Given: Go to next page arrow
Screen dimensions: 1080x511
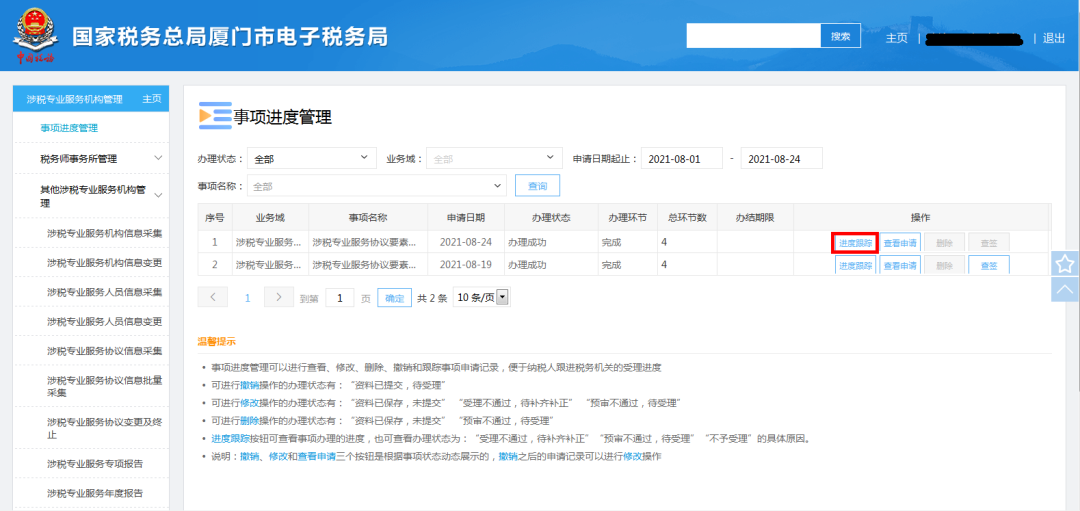Looking at the screenshot, I should [x=279, y=297].
